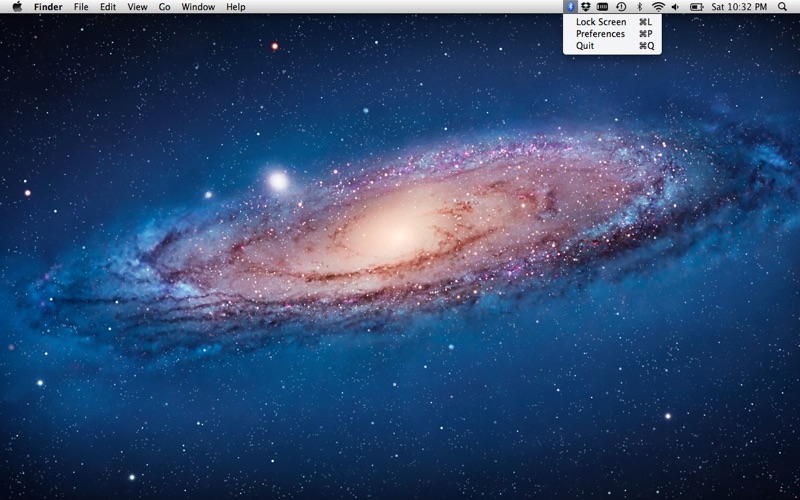Click the volume speaker icon
Screen dimensions: 800x500
tap(676, 7)
